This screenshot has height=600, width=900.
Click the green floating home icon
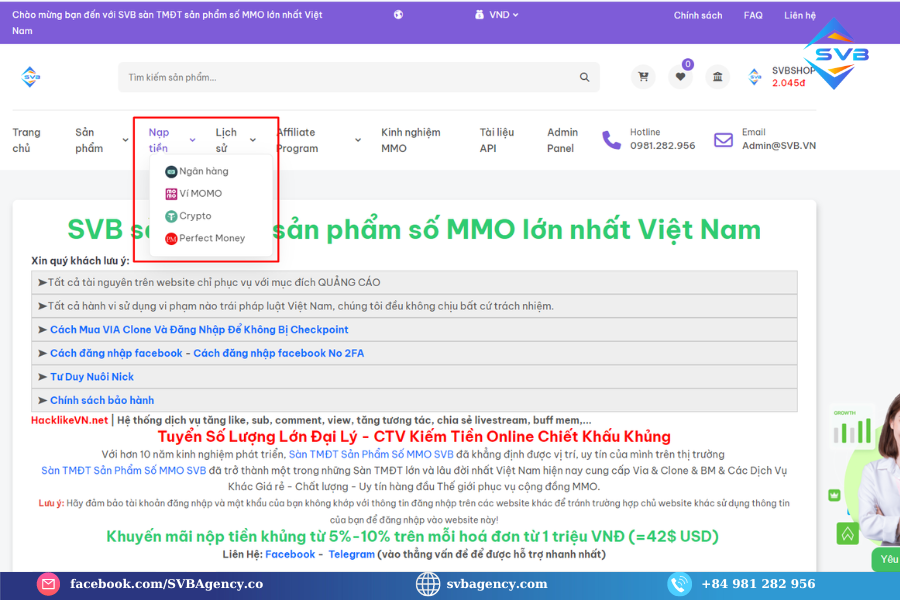pyautogui.click(x=848, y=534)
